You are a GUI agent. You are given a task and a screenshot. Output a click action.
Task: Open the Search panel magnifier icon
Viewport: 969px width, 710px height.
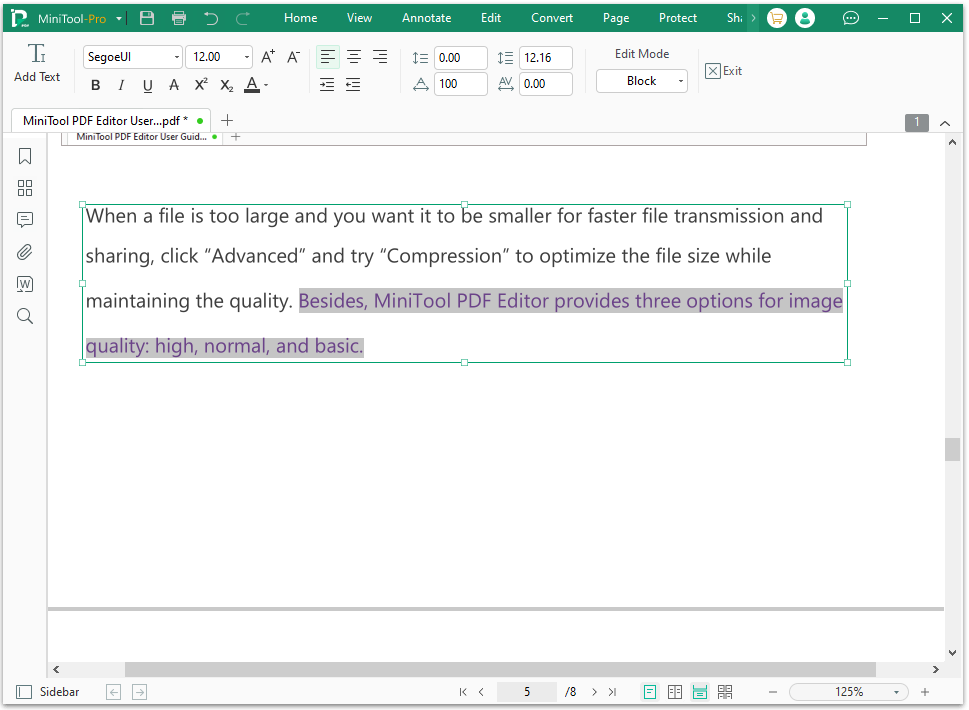[25, 316]
